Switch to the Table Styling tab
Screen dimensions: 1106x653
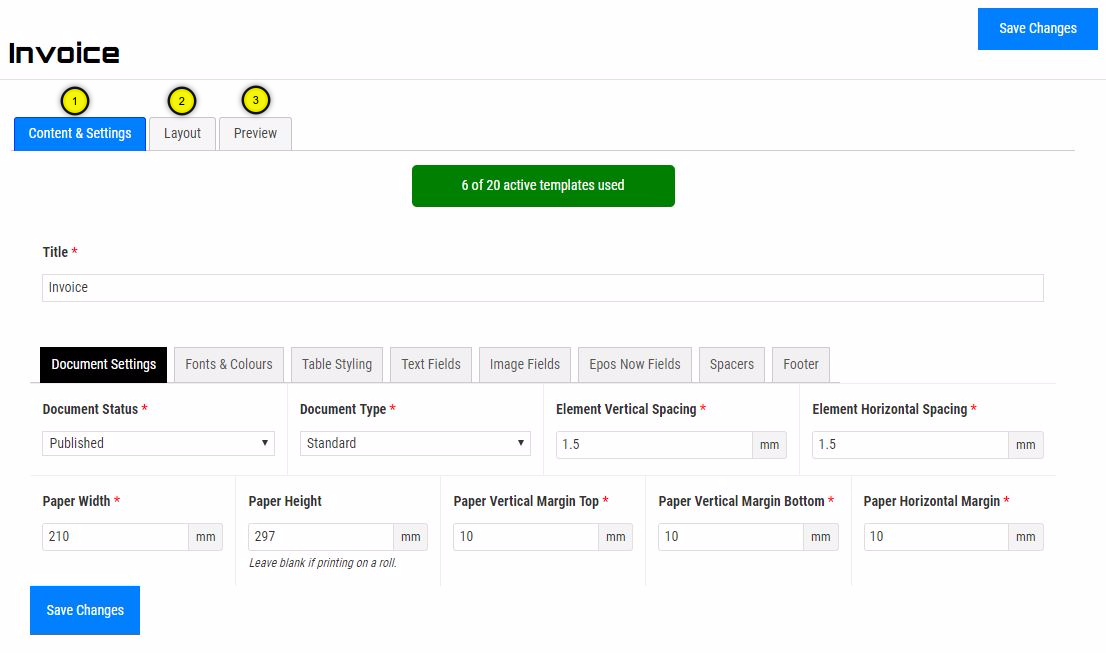tap(337, 365)
